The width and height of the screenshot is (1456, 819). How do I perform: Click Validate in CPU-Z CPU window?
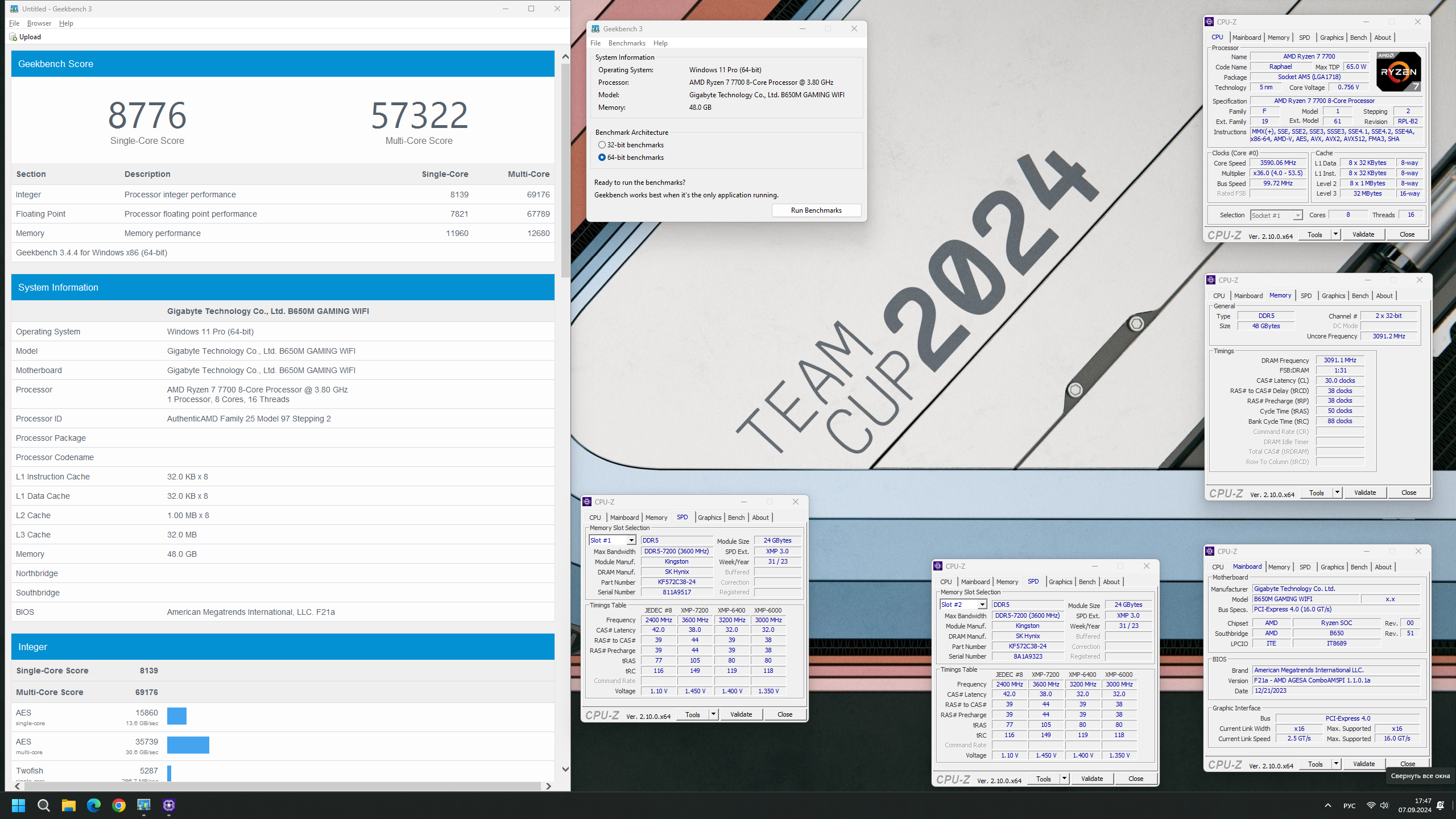[x=1363, y=234]
